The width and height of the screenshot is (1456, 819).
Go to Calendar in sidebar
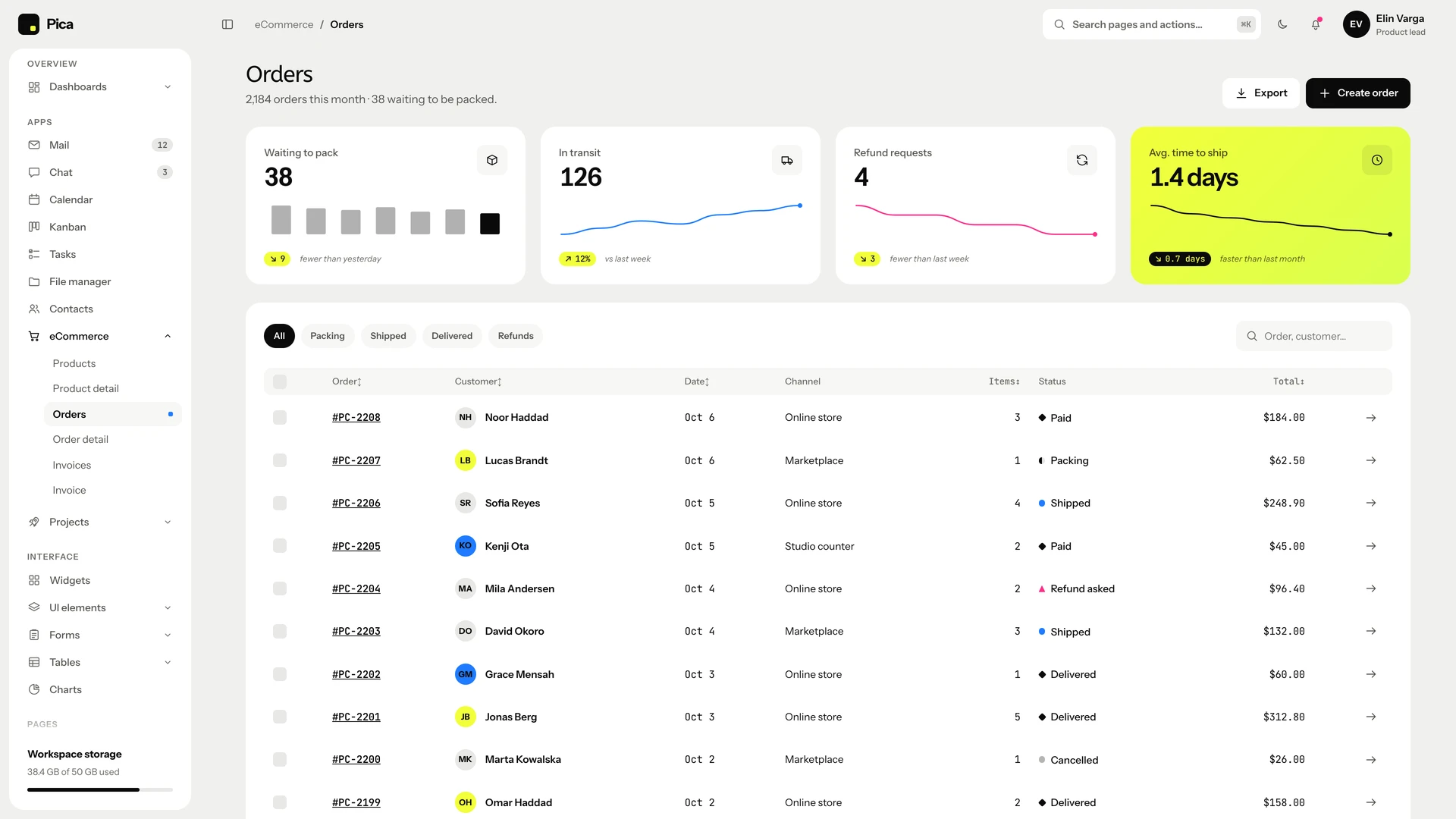click(100, 199)
